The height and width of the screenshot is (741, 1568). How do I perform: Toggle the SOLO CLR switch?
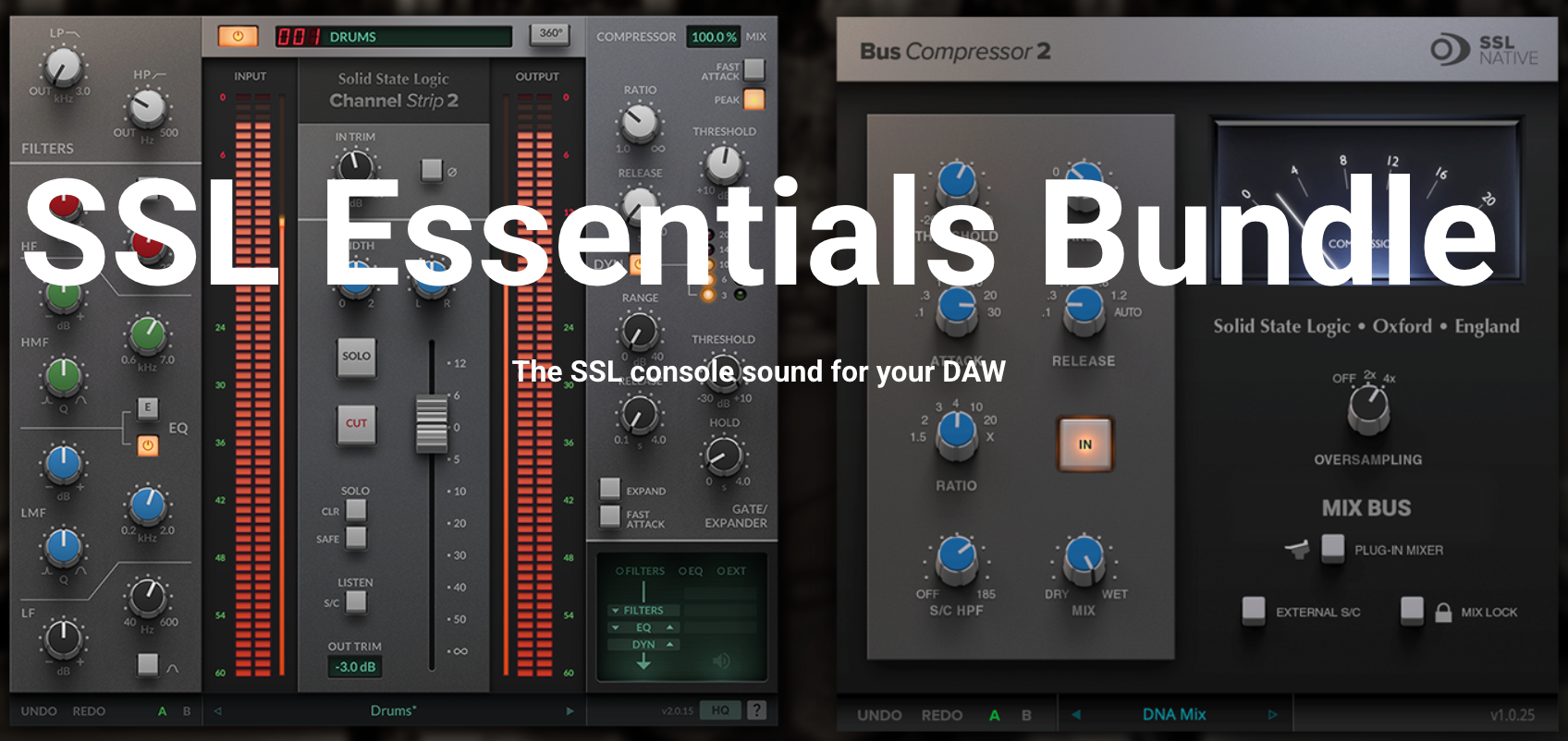coord(356,510)
